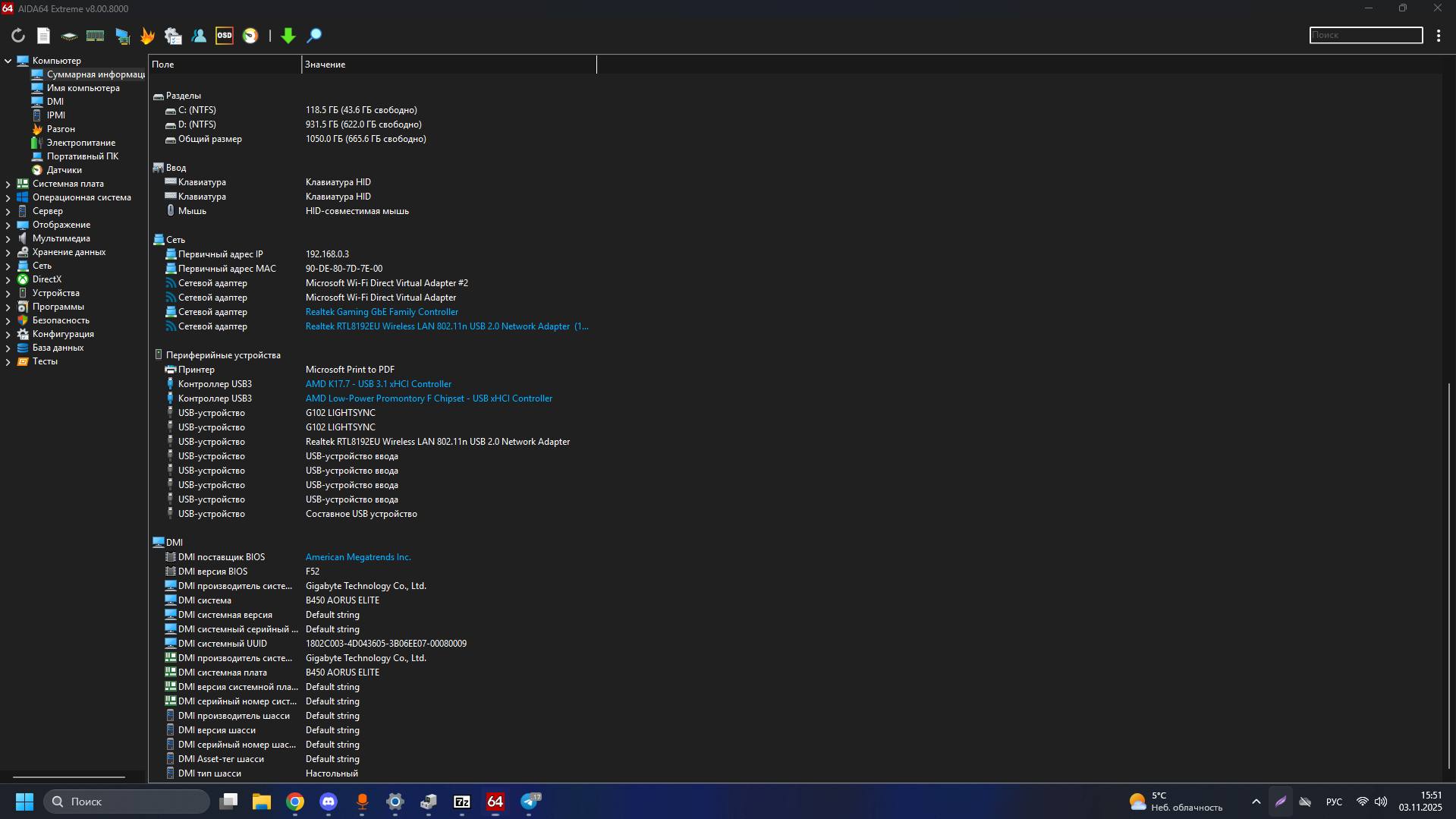Click the green download arrow icon
The width and height of the screenshot is (1456, 819).
click(x=288, y=36)
